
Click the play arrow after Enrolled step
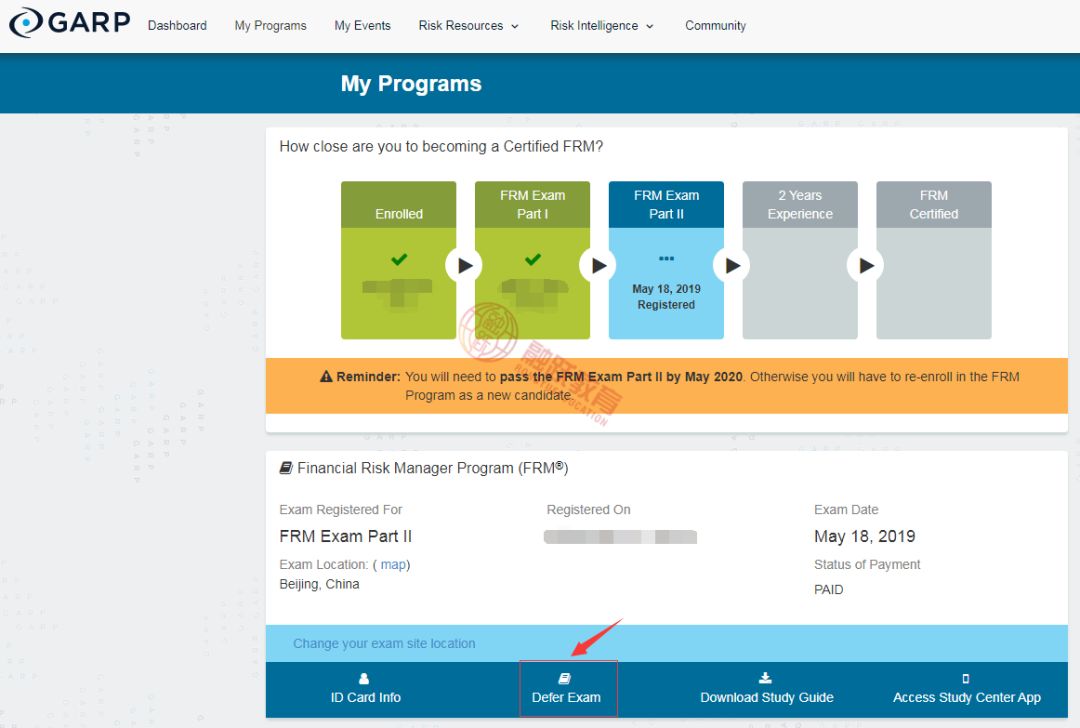click(x=464, y=266)
